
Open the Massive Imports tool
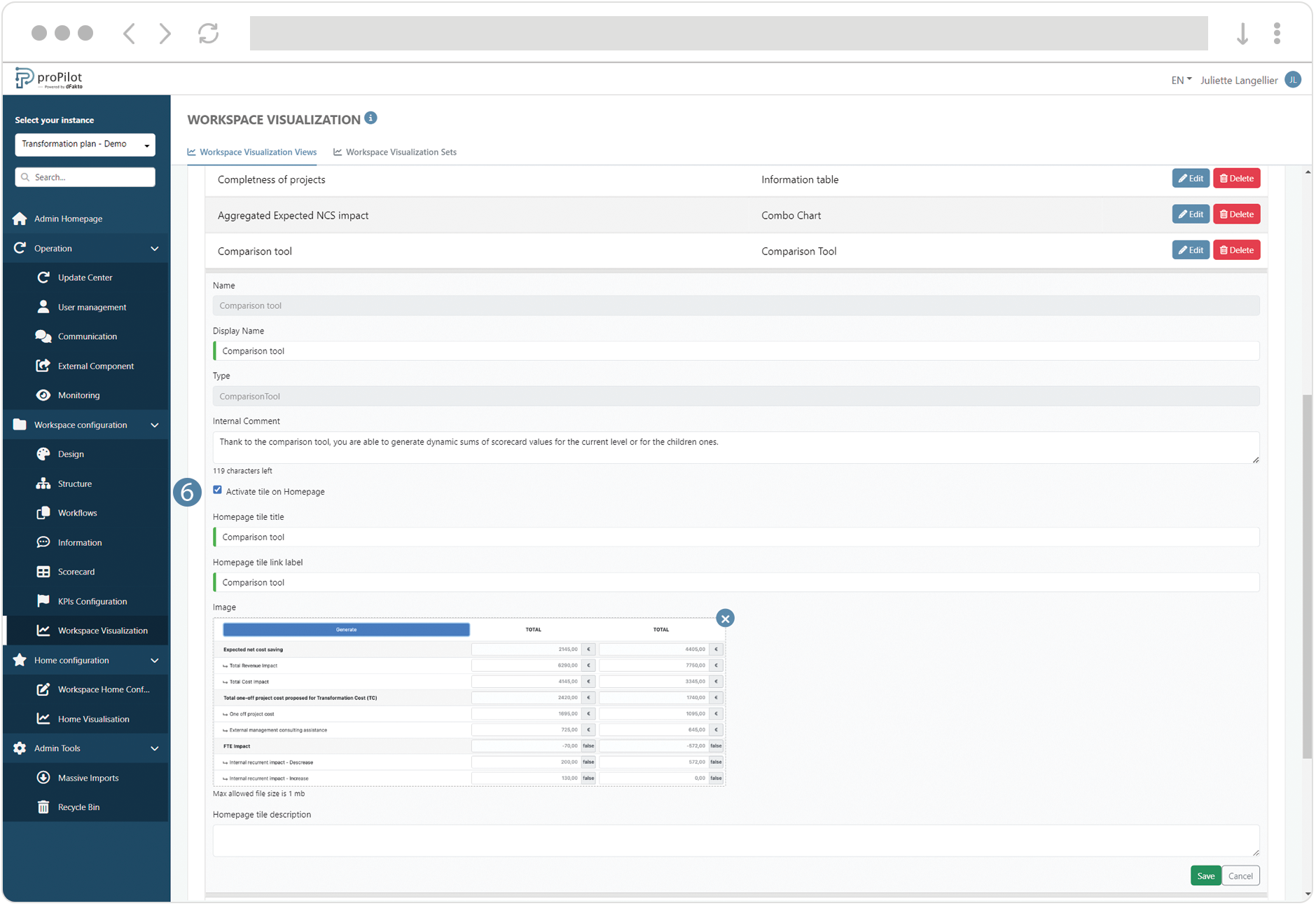43,777
